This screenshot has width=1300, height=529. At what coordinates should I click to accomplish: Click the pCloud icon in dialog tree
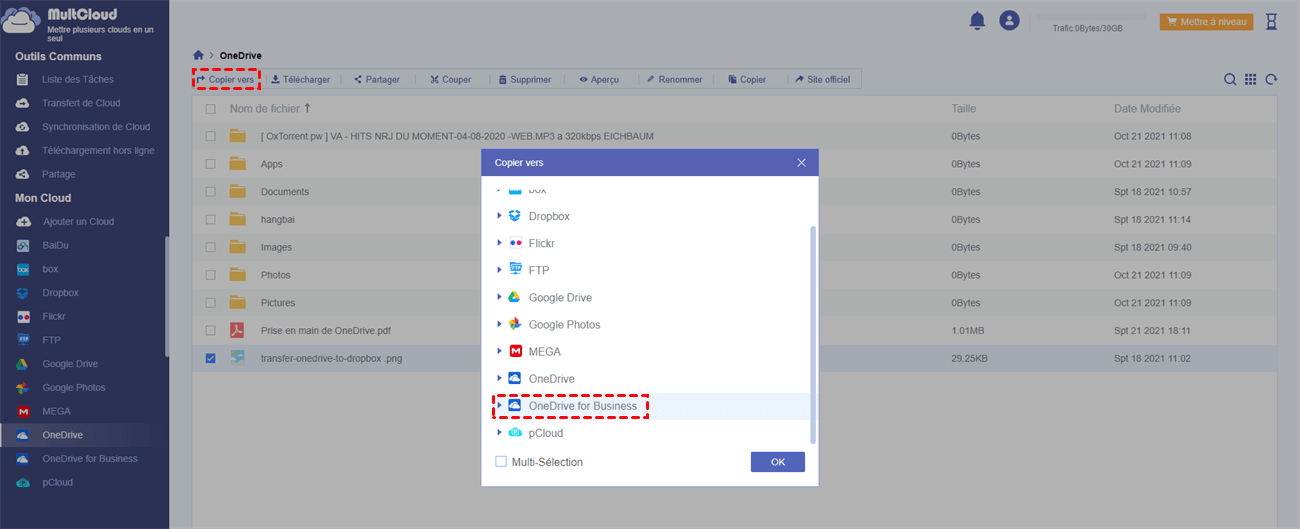515,433
